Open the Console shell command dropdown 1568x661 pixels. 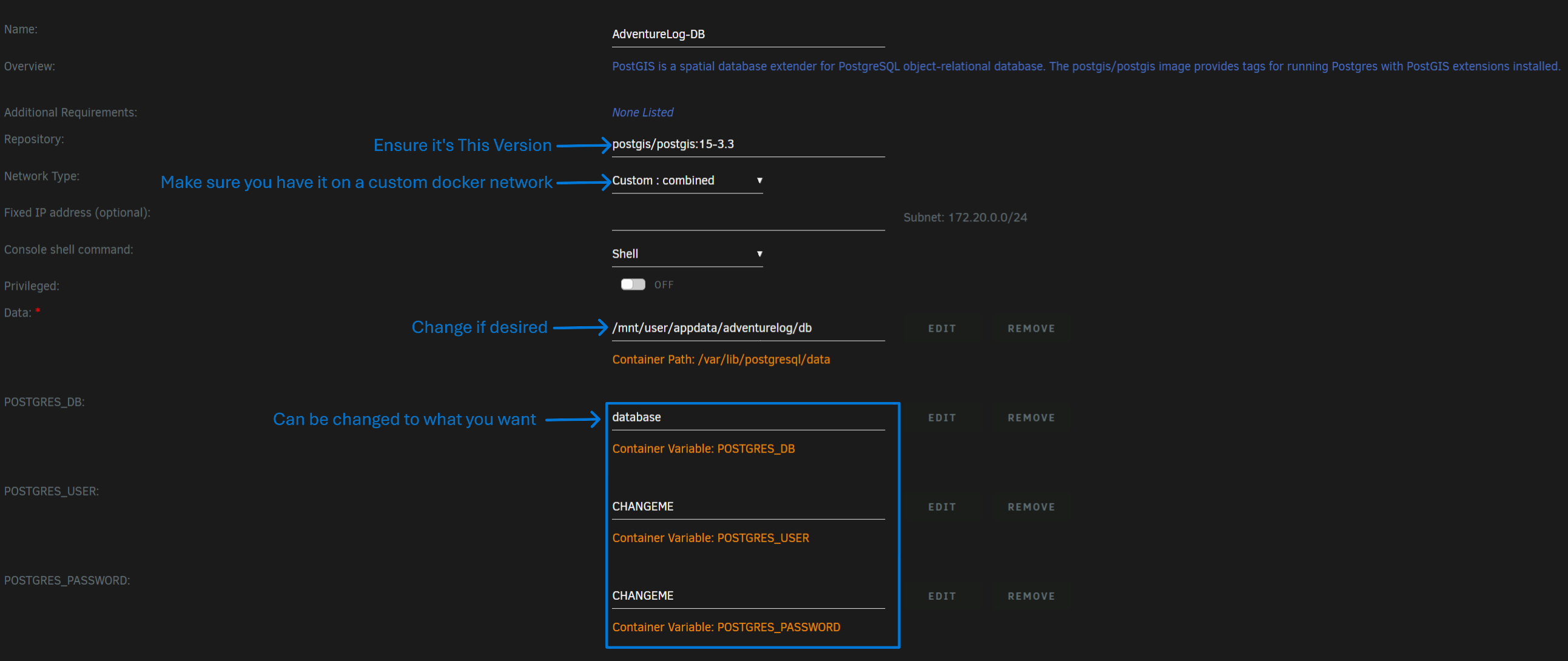(x=687, y=254)
